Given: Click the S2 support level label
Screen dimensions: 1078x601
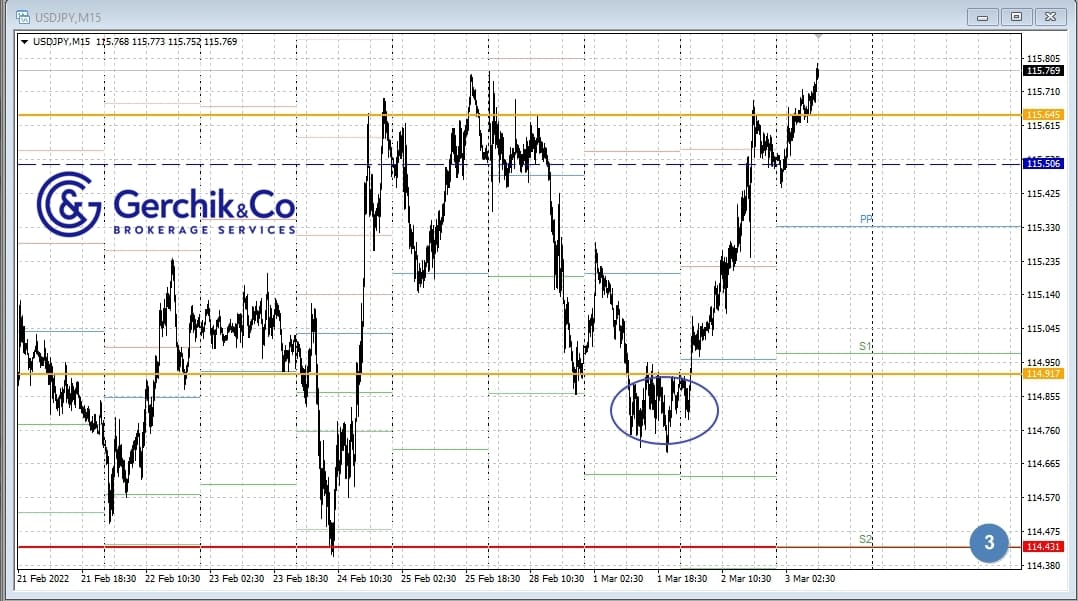Looking at the screenshot, I should click(x=866, y=539).
